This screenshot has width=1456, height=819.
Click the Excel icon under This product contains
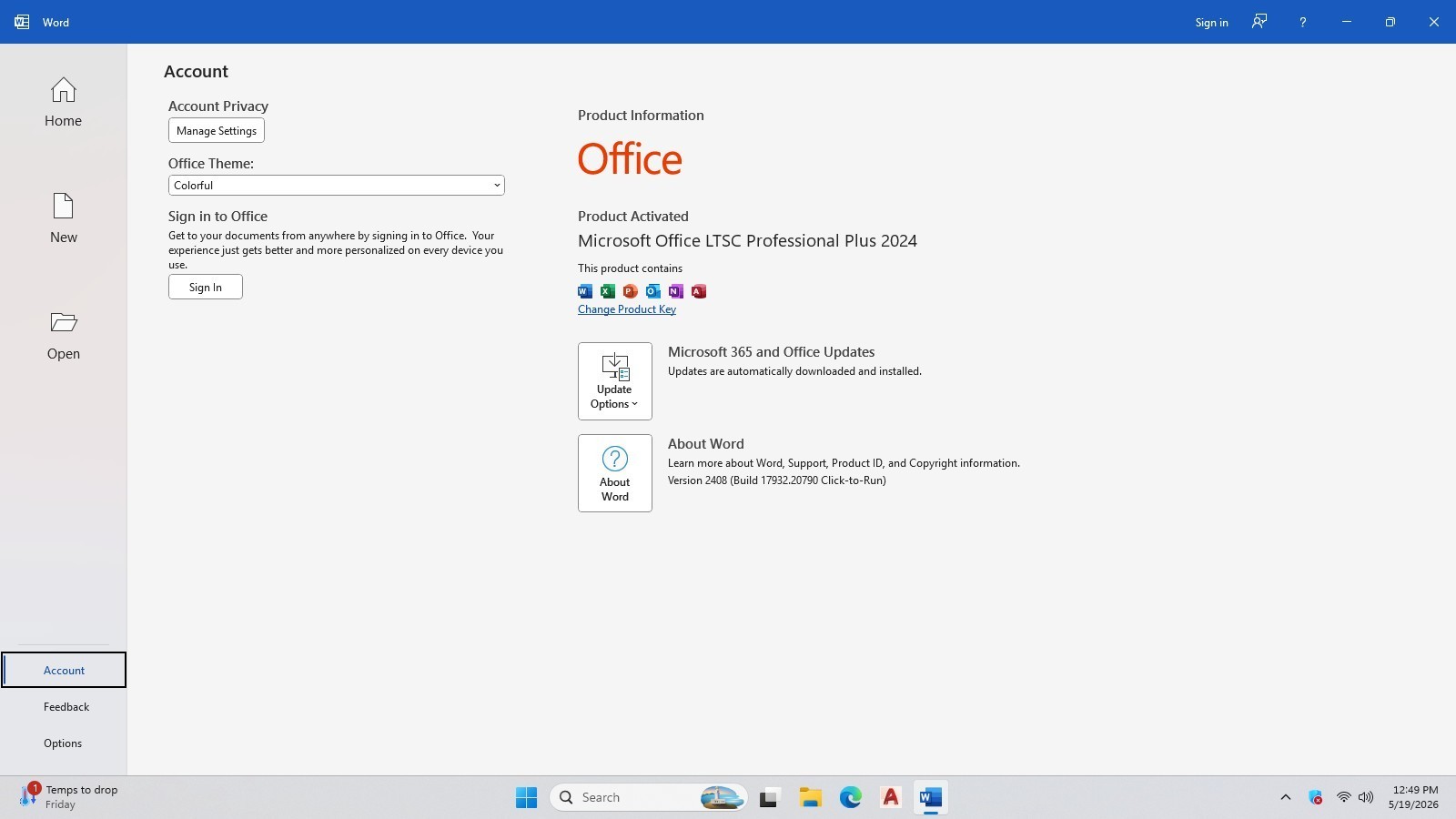click(608, 291)
